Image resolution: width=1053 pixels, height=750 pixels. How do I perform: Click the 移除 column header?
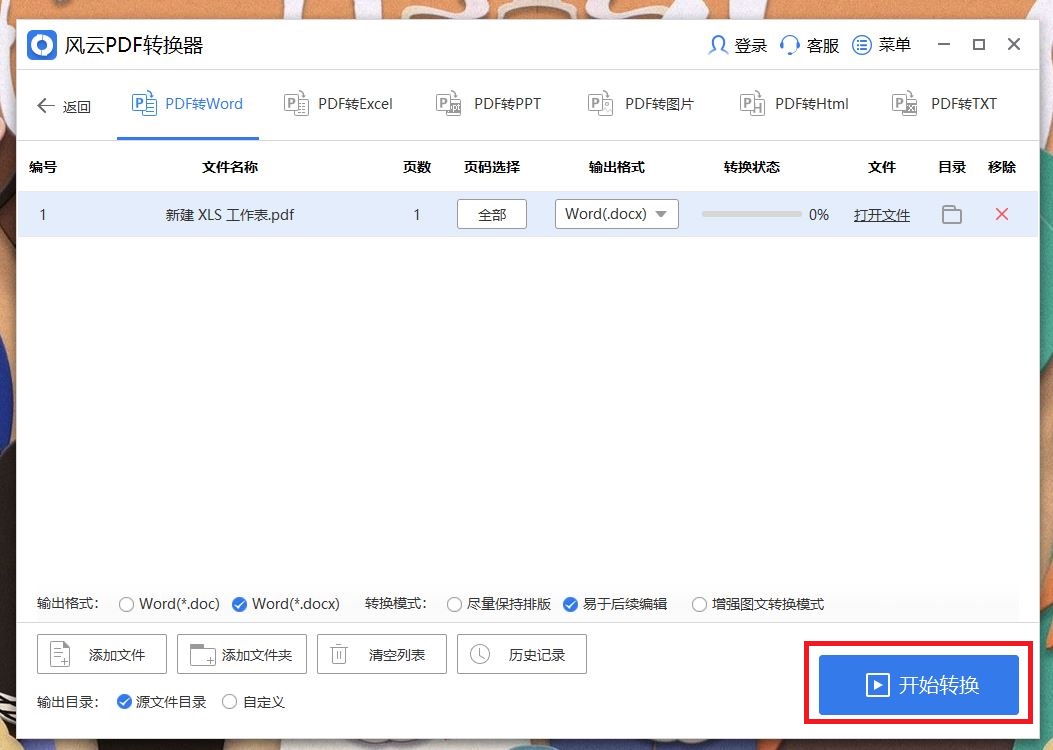1001,167
